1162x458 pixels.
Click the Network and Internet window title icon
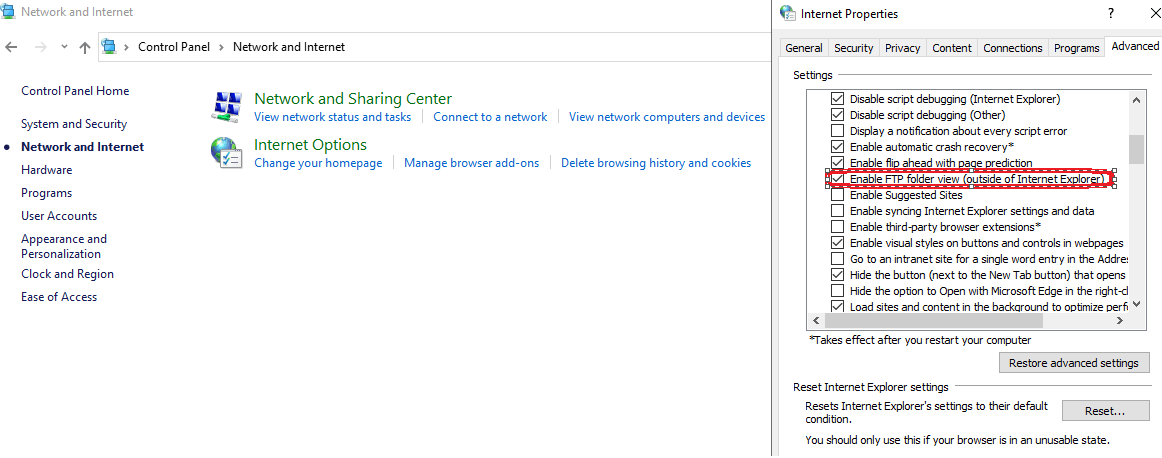pyautogui.click(x=10, y=11)
